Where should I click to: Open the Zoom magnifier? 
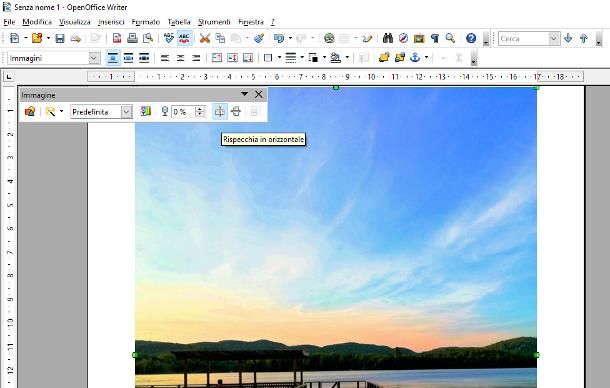pos(450,38)
